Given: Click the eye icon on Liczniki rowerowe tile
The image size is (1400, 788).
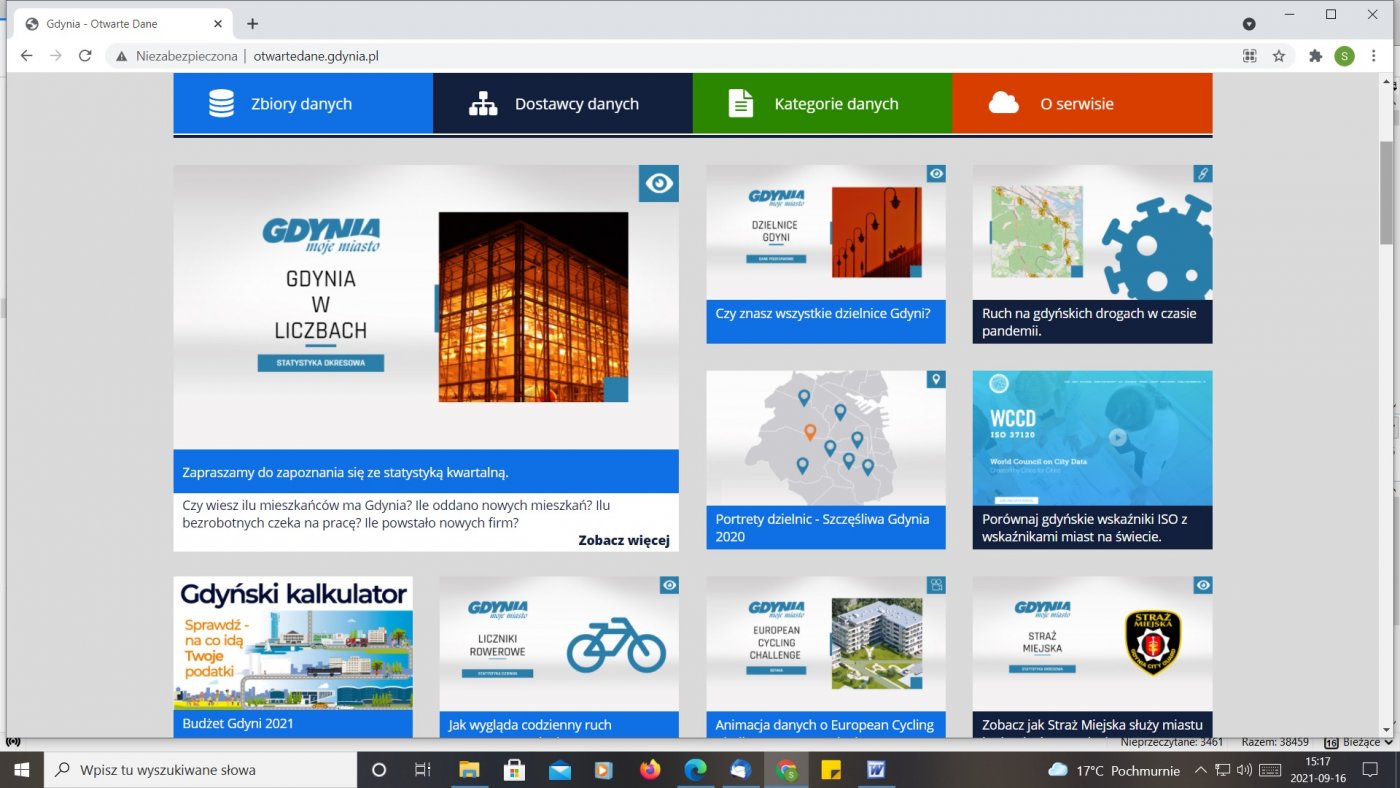Looking at the screenshot, I should 669,585.
